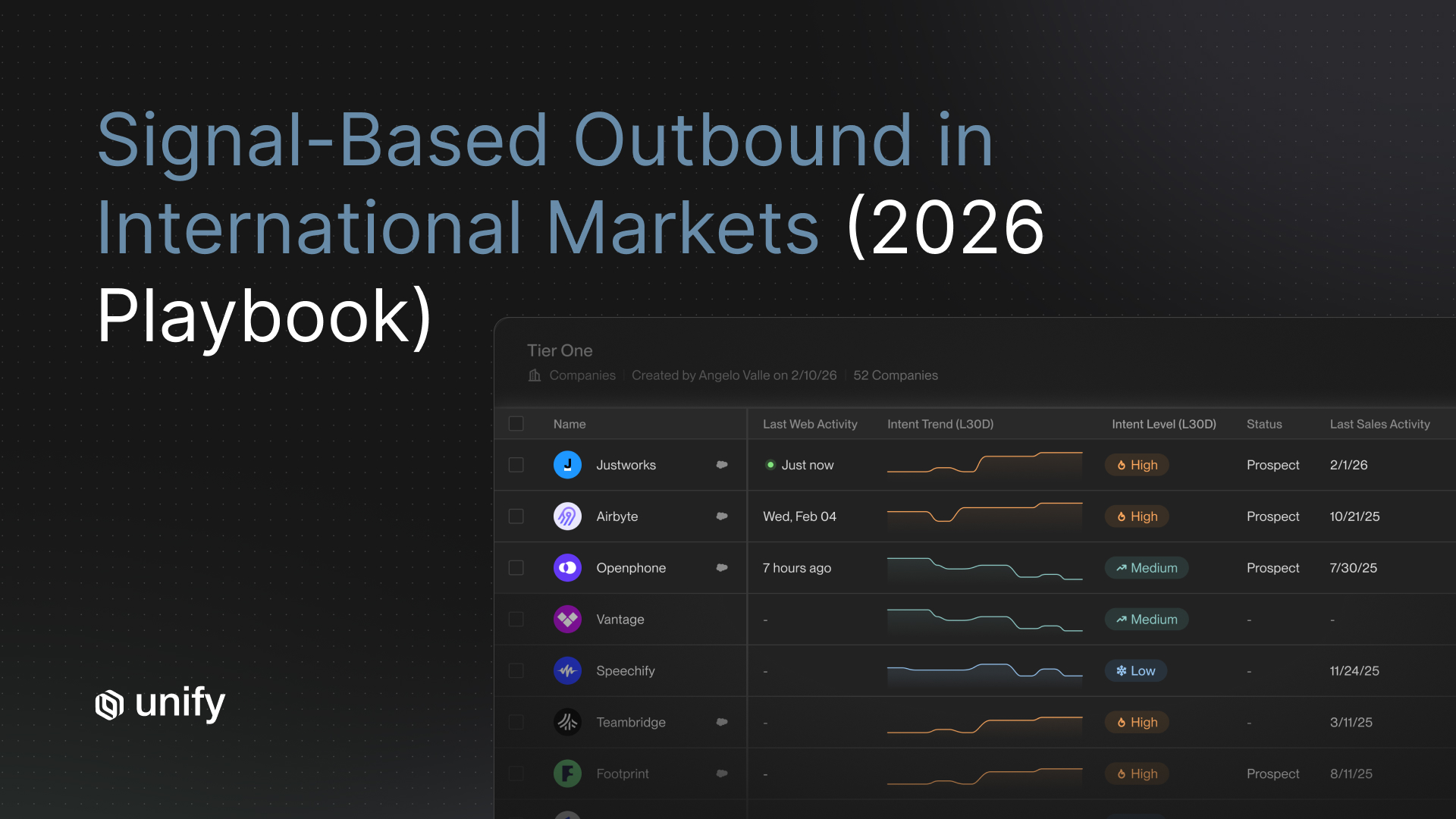Click the Salesforce cloud icon in Justworks row
Viewport: 1456px width, 819px height.
coord(722,465)
